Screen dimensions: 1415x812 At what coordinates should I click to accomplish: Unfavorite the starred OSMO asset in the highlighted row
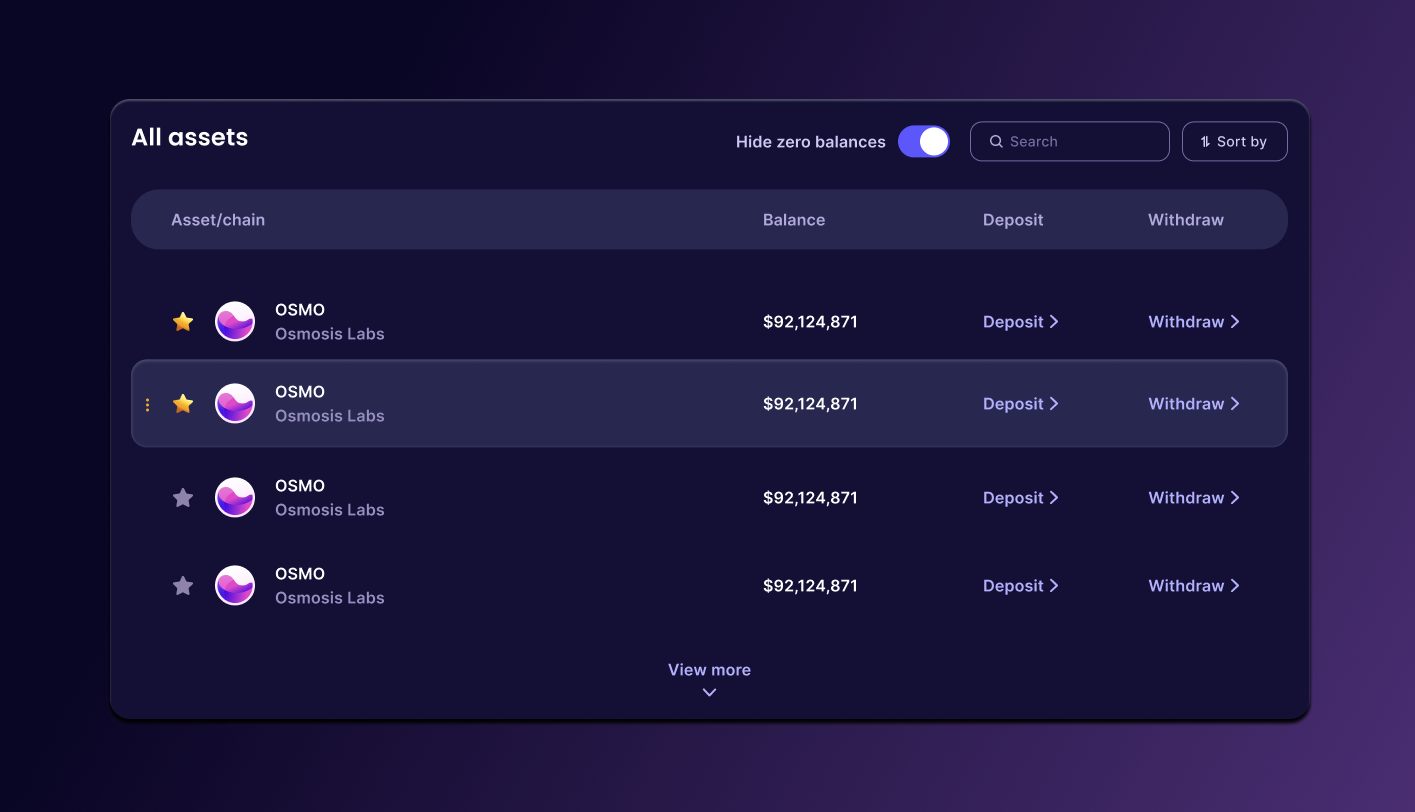[x=182, y=403]
